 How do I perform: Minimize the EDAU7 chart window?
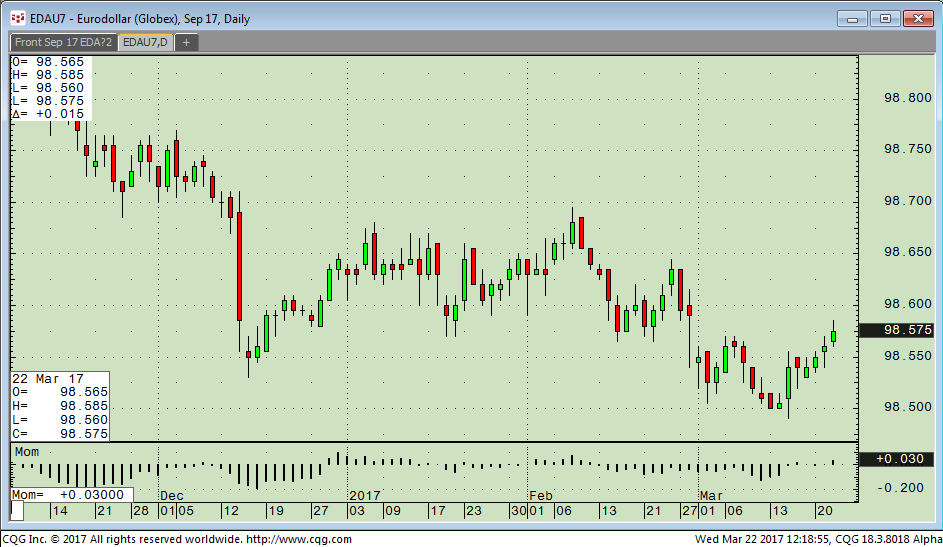click(x=852, y=19)
